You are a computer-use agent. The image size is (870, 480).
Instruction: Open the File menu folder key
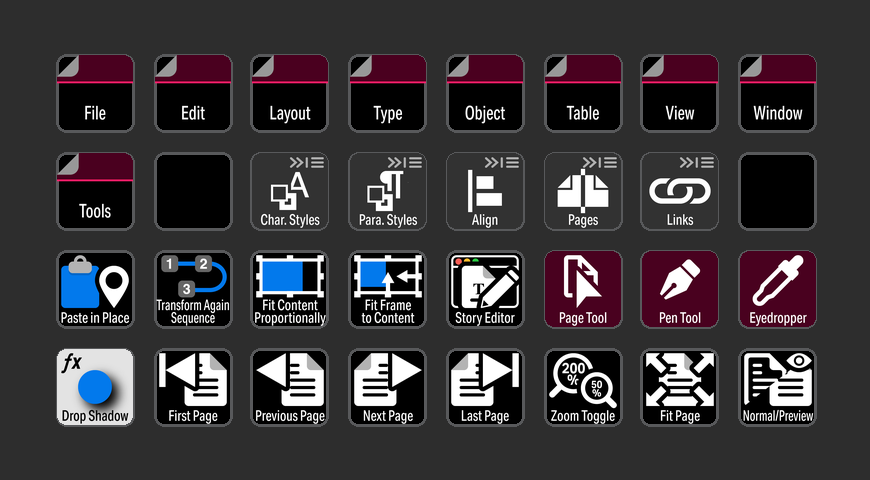95,93
